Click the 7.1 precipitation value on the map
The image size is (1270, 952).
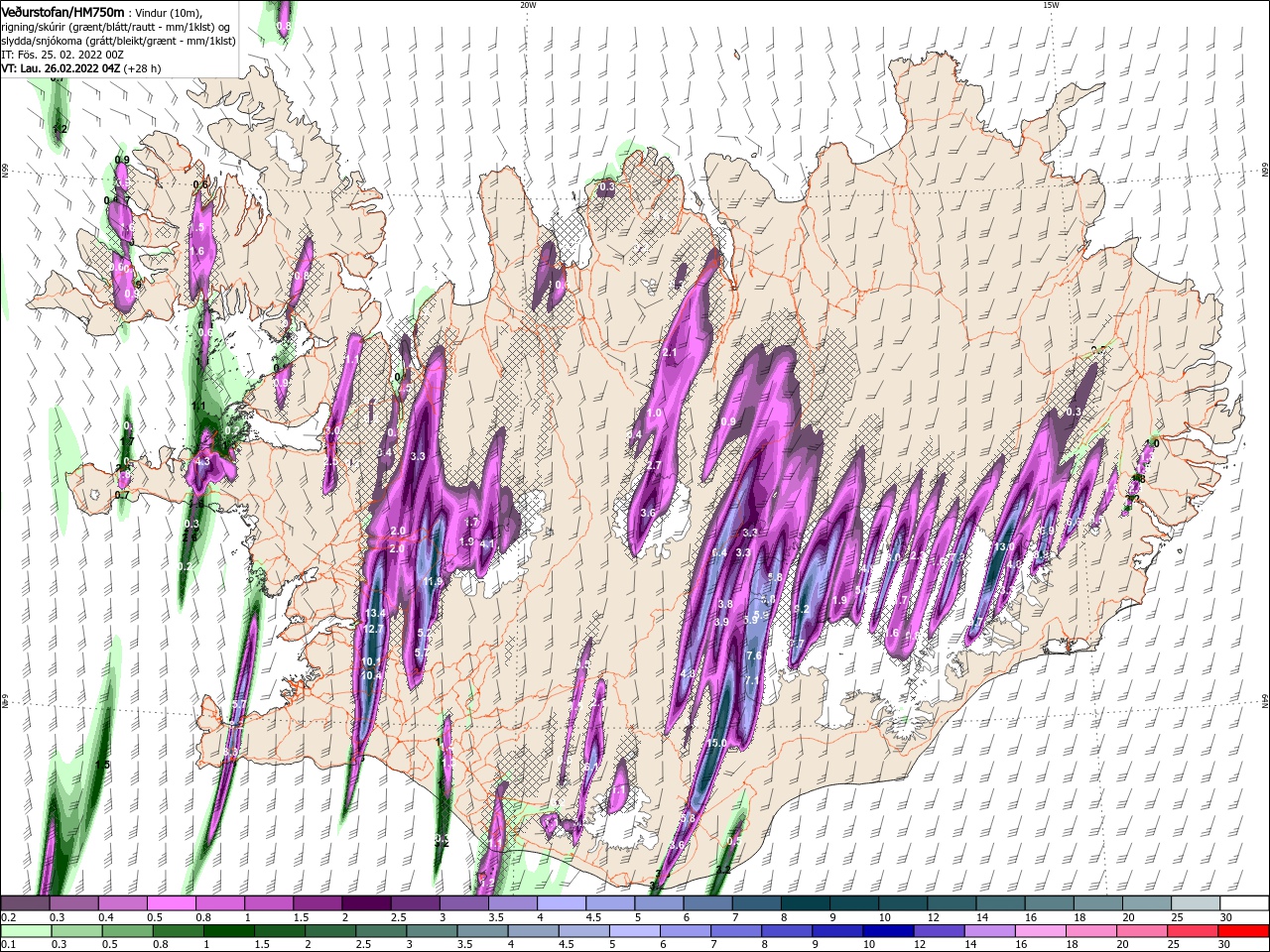coord(752,680)
